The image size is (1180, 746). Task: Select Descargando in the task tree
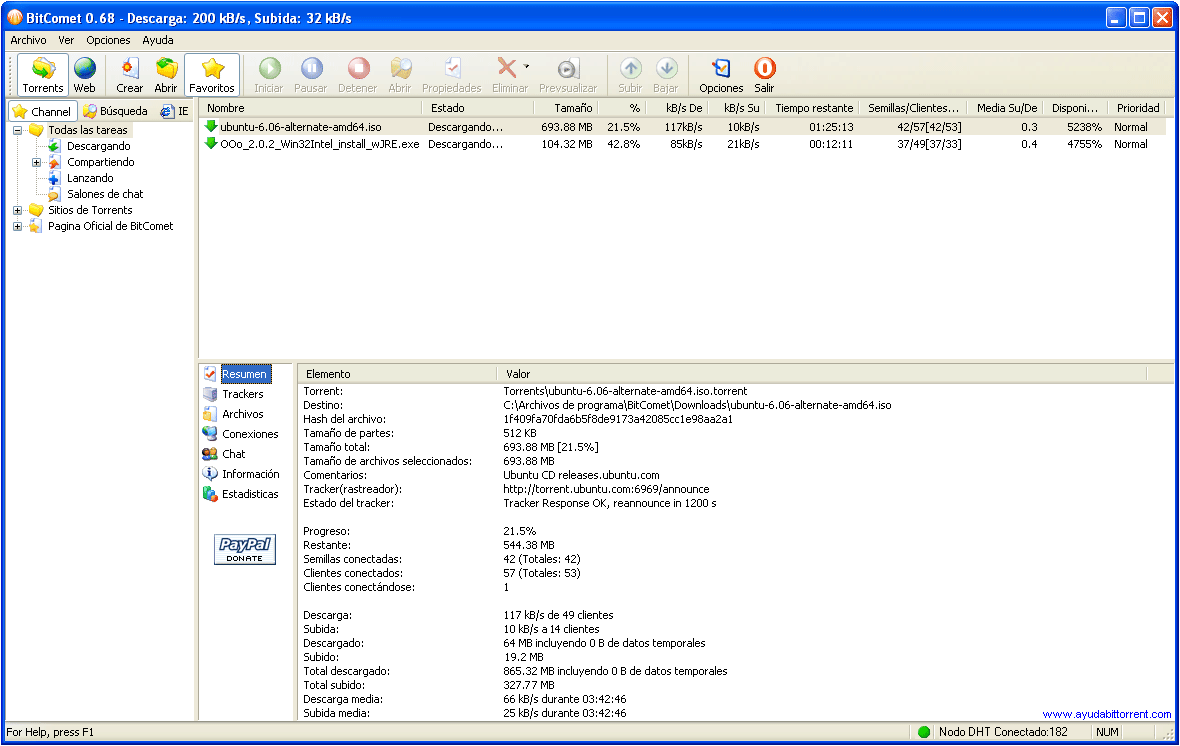coord(99,146)
